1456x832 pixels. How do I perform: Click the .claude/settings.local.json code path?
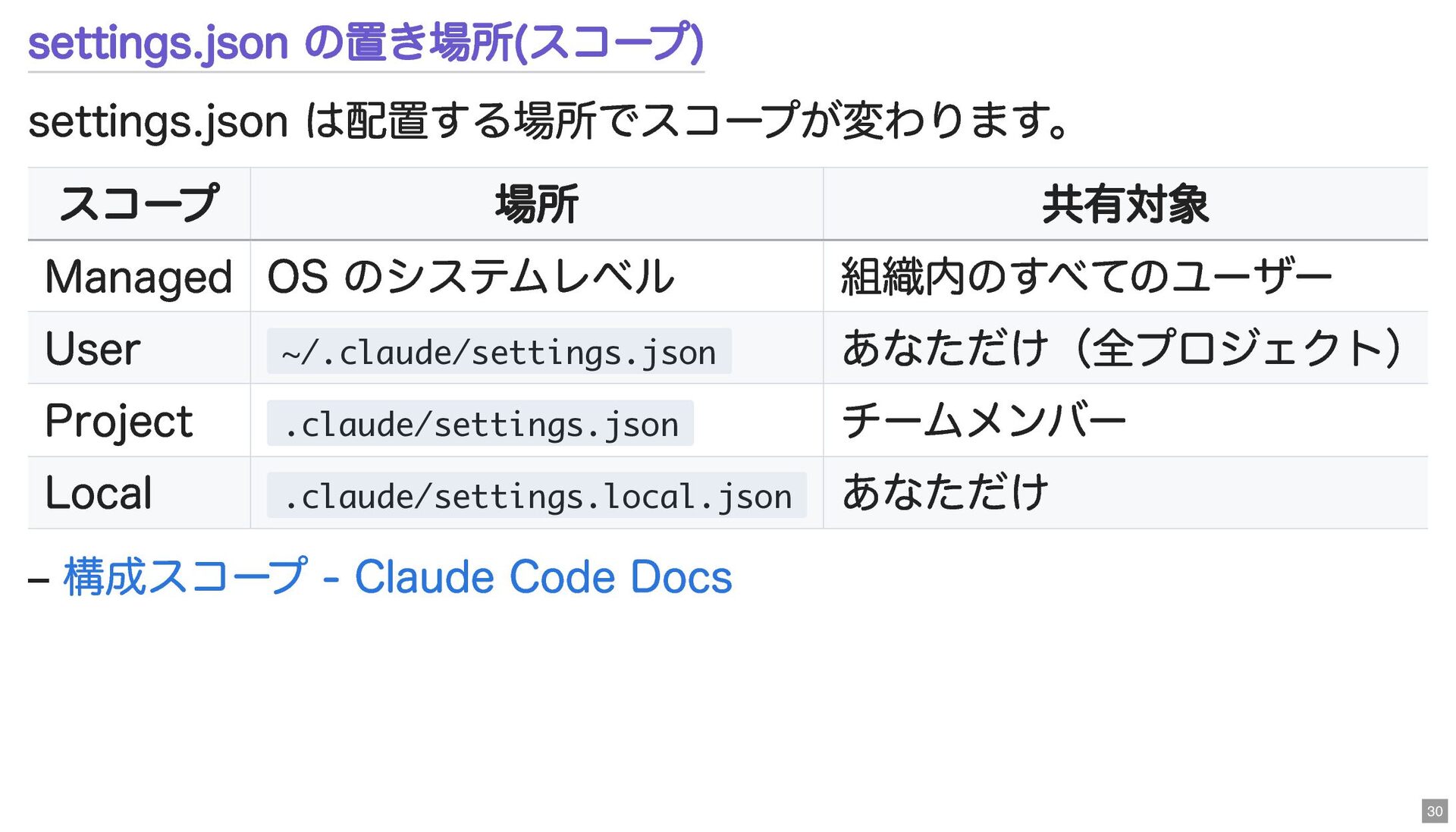point(536,496)
